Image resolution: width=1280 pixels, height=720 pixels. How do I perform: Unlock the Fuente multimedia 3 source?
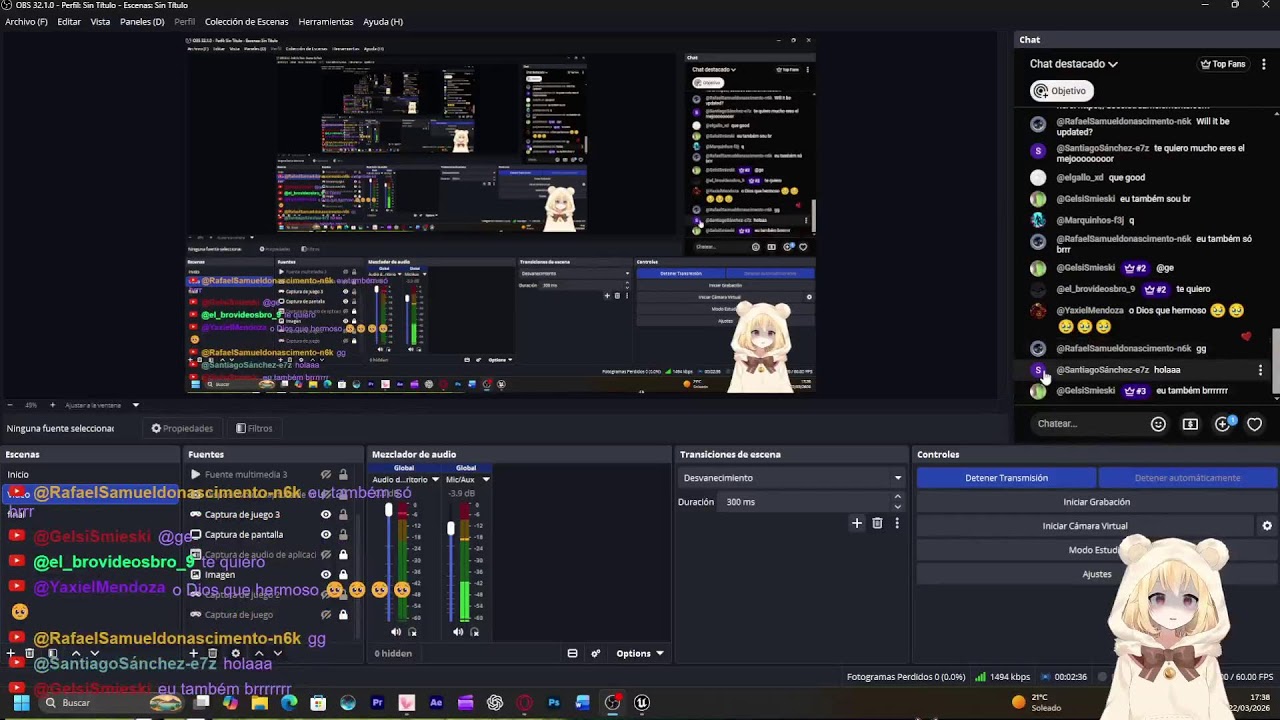coord(343,475)
